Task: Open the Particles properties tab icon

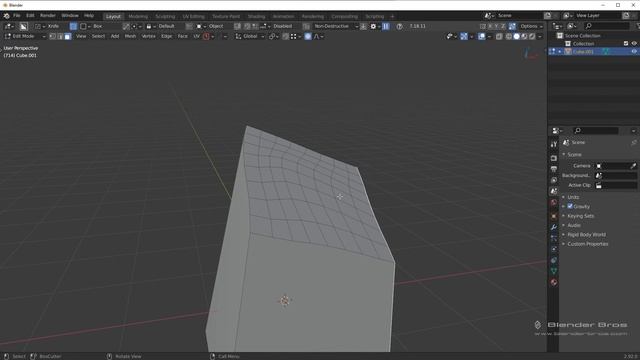Action: [553, 238]
